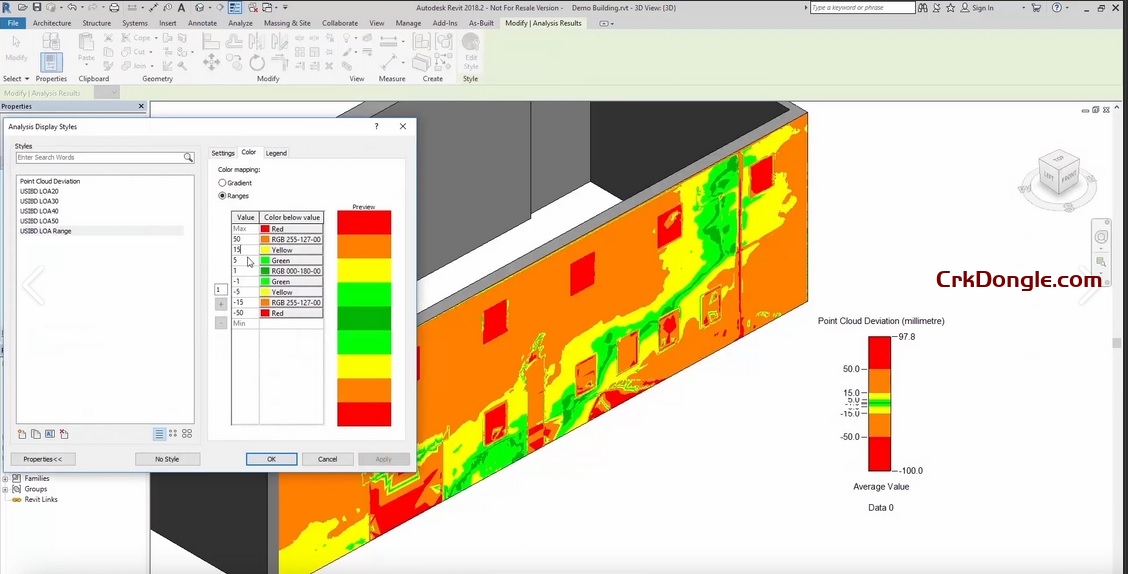Click the binoculars search icon
Image resolution: width=1128 pixels, height=574 pixels.
click(924, 8)
